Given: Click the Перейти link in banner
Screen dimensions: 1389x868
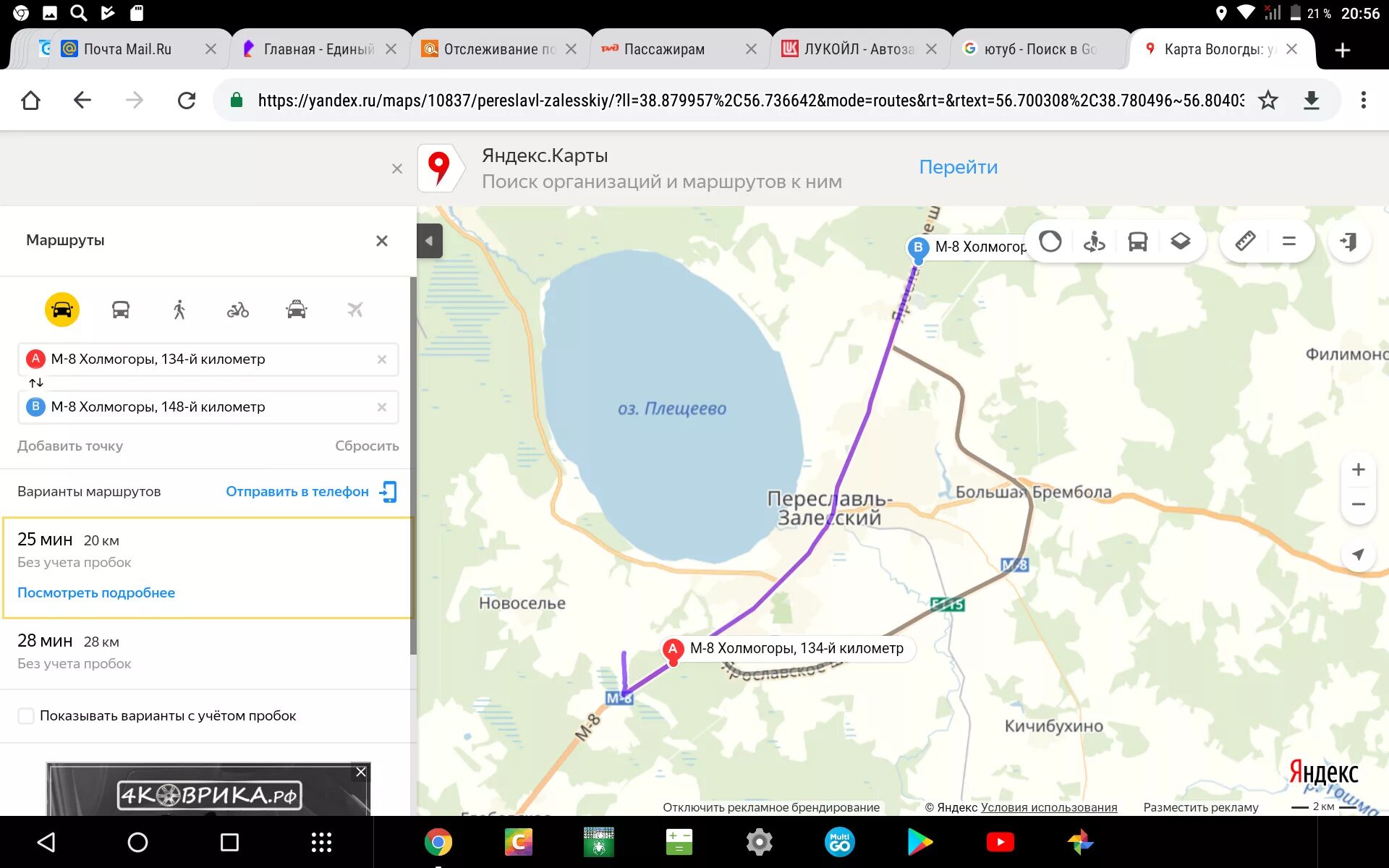Looking at the screenshot, I should tap(958, 167).
